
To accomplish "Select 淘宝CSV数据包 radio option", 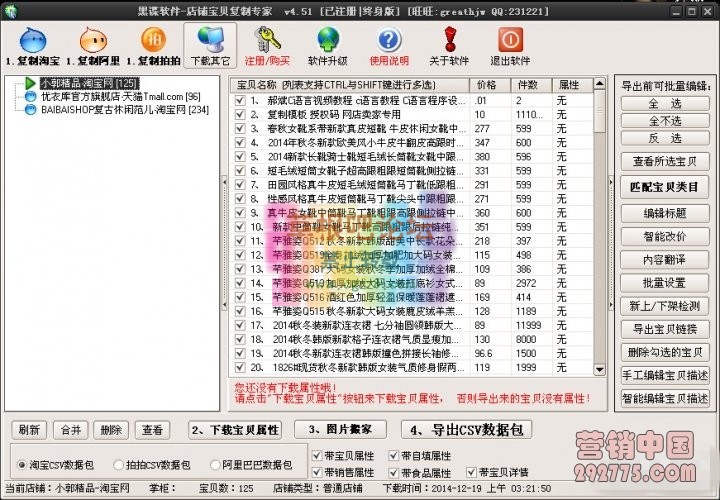I will click(22, 465).
